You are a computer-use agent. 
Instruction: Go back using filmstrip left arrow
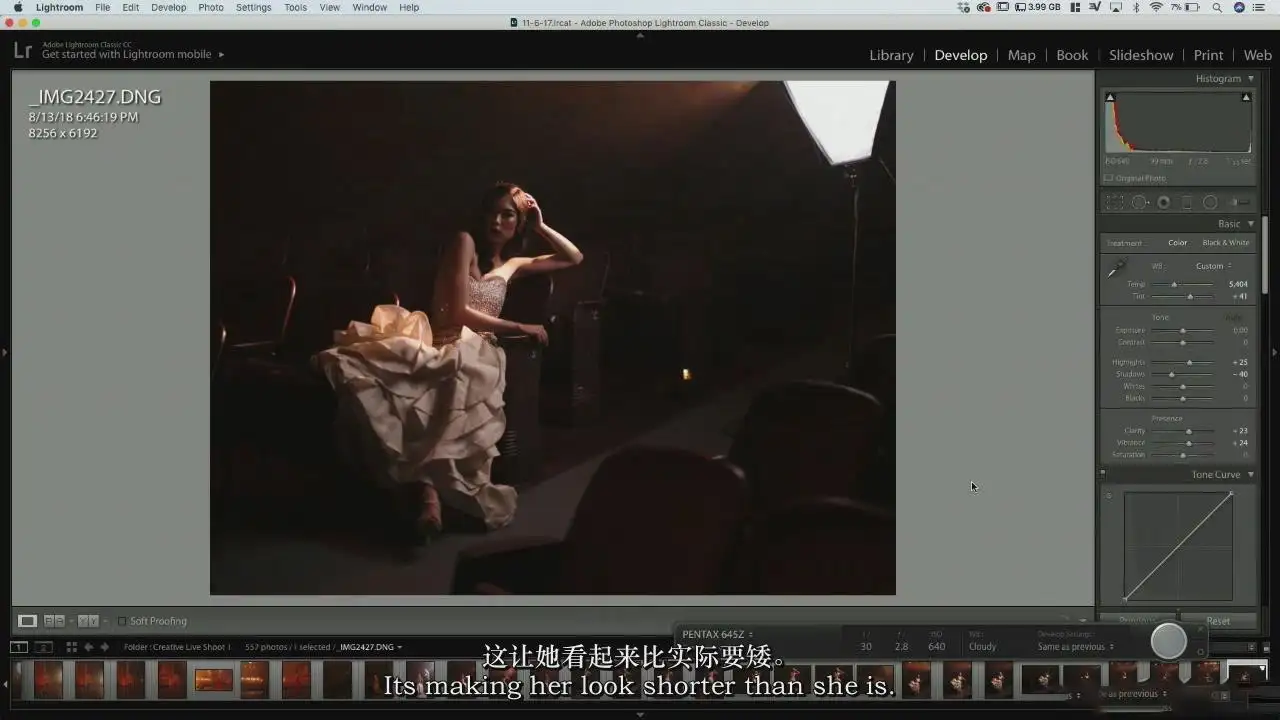pyautogui.click(x=88, y=647)
